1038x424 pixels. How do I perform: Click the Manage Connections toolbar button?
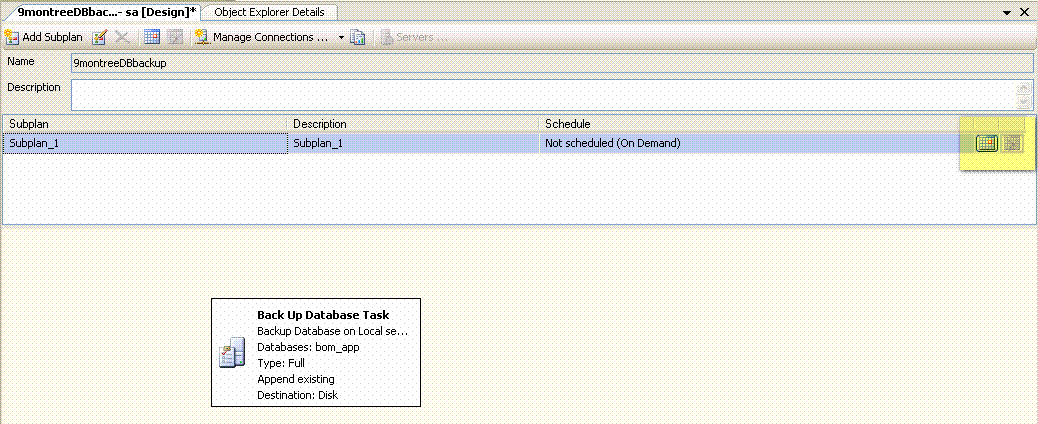pos(264,38)
